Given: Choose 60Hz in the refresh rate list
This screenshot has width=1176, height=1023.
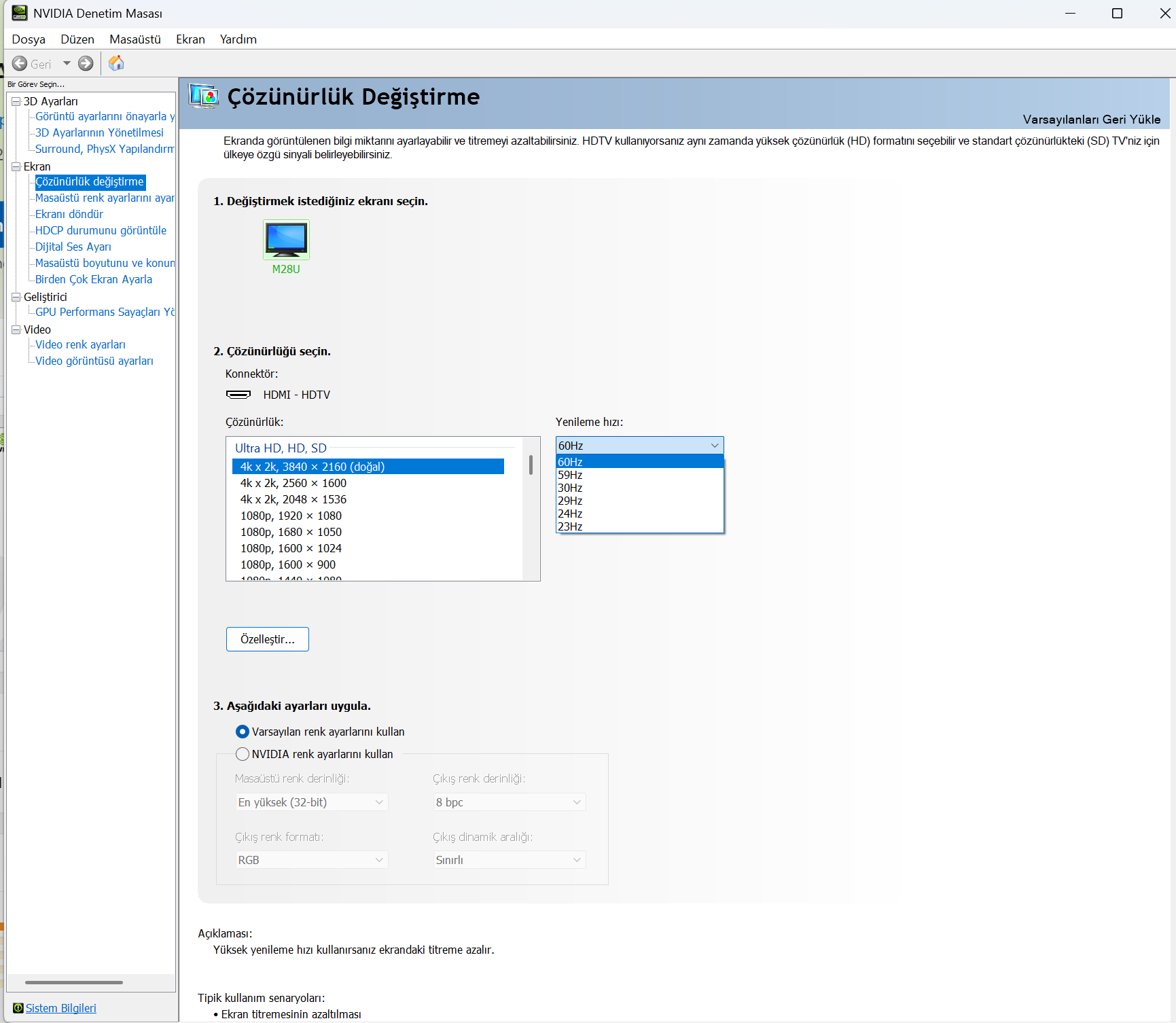Looking at the screenshot, I should pos(639,462).
